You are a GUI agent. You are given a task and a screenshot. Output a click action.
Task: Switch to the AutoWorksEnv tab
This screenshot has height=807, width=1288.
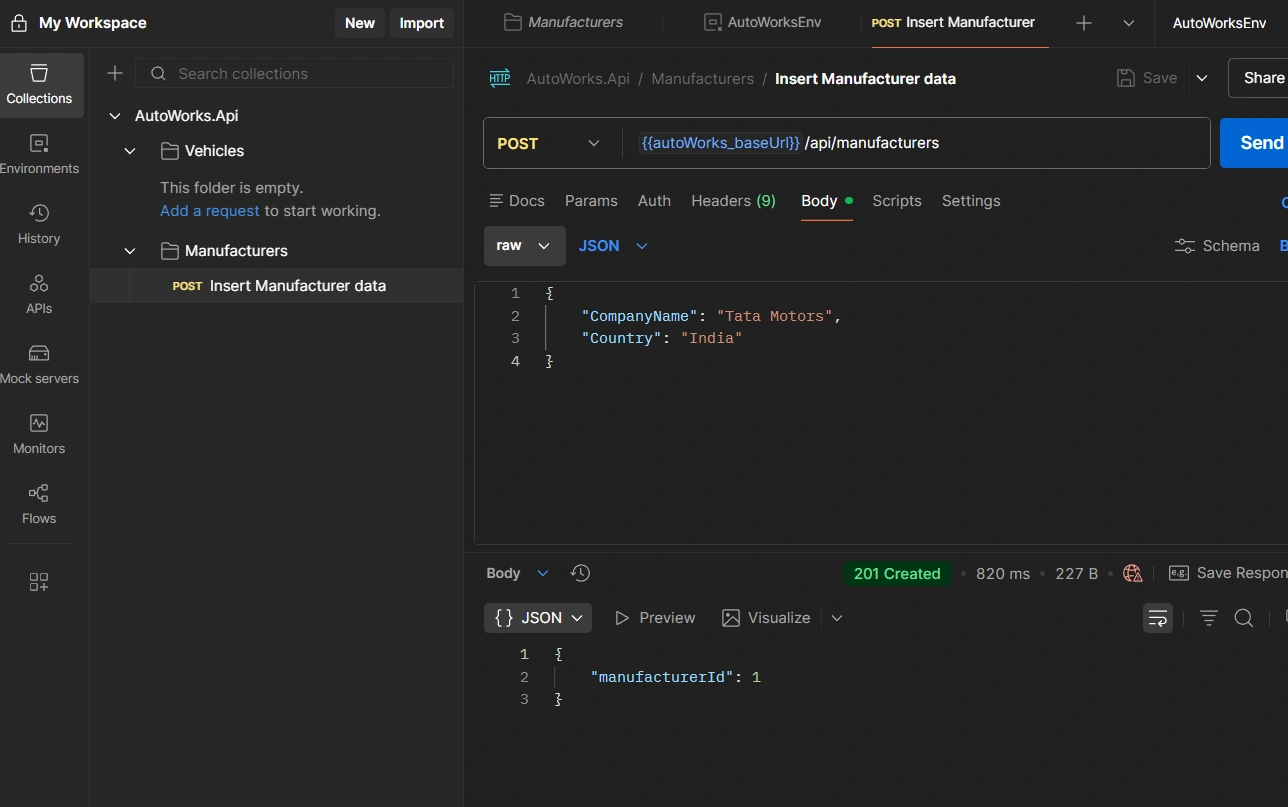pyautogui.click(x=763, y=22)
